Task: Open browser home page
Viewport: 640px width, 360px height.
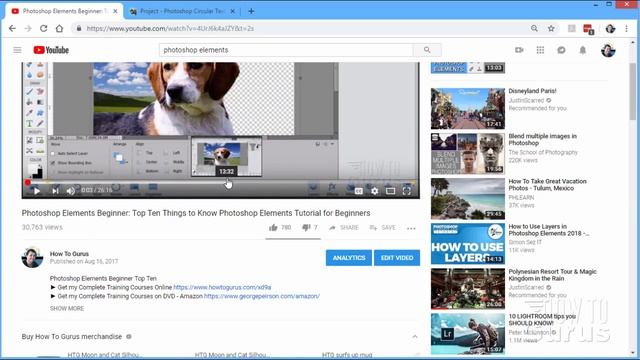Action: pyautogui.click(x=59, y=28)
